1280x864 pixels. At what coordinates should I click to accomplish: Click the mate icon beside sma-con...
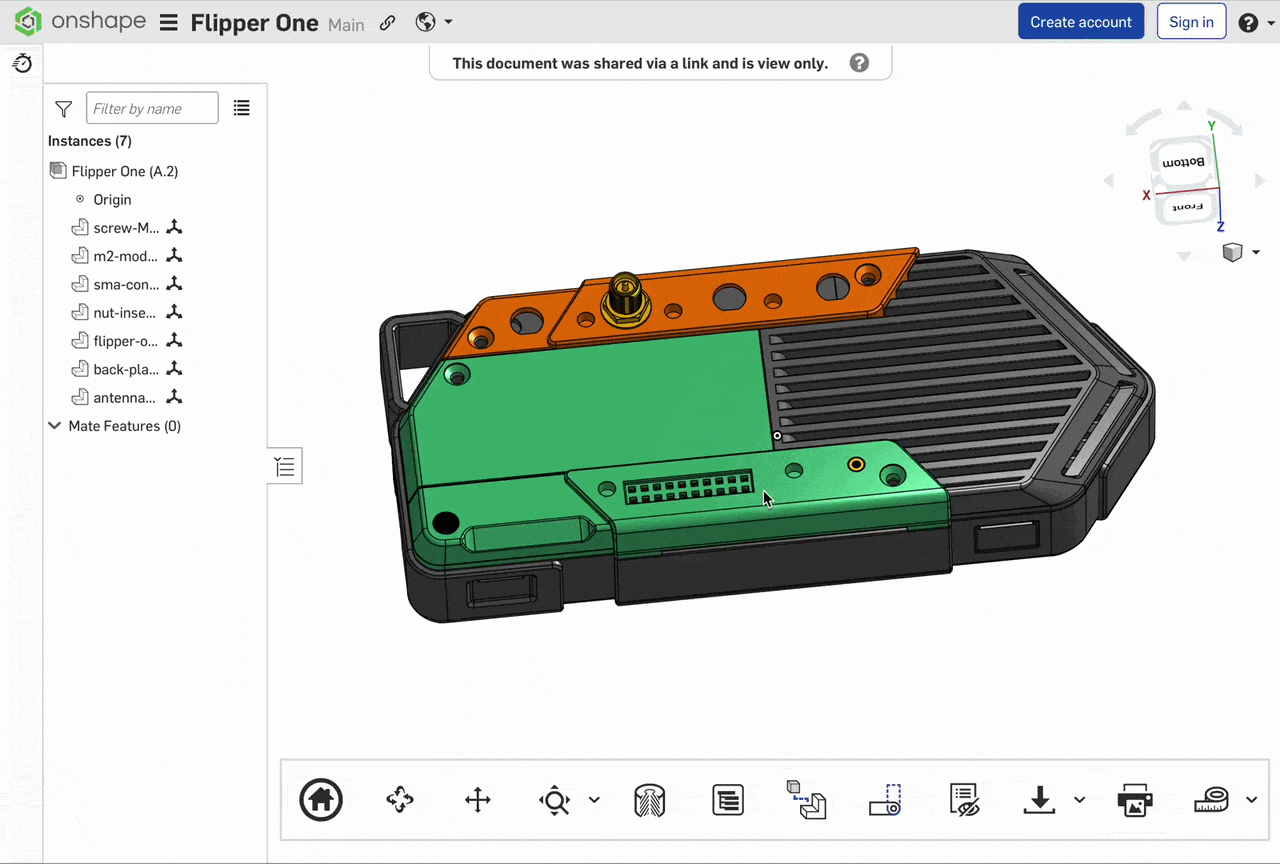(x=174, y=284)
